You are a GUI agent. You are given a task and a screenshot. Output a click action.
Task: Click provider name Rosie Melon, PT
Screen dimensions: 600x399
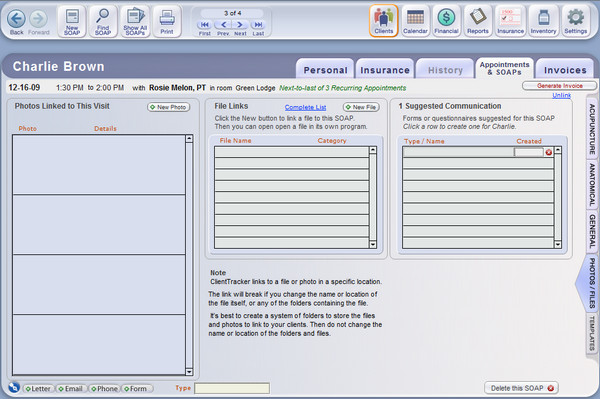177,88
